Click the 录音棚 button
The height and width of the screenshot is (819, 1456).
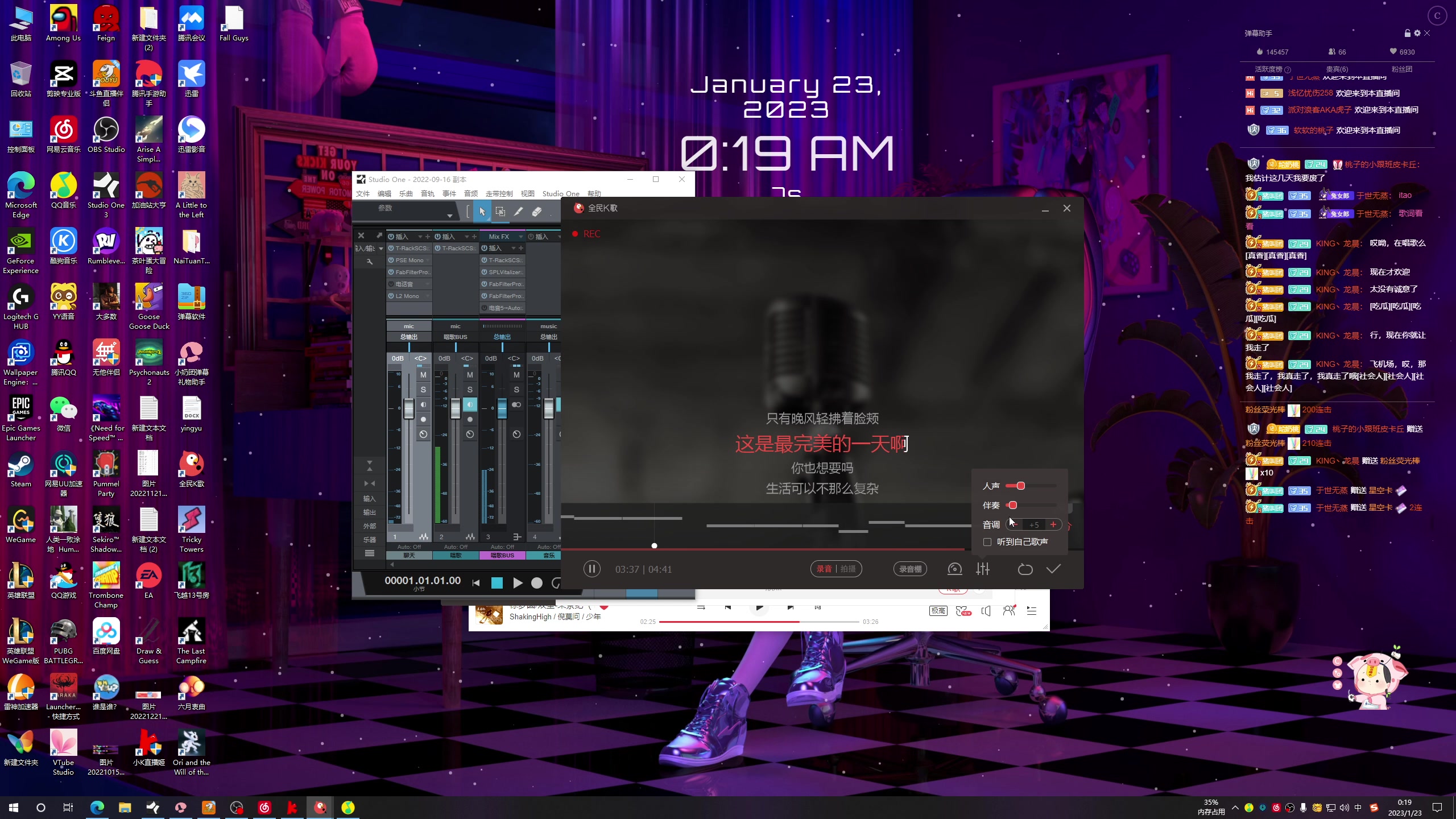tap(910, 569)
